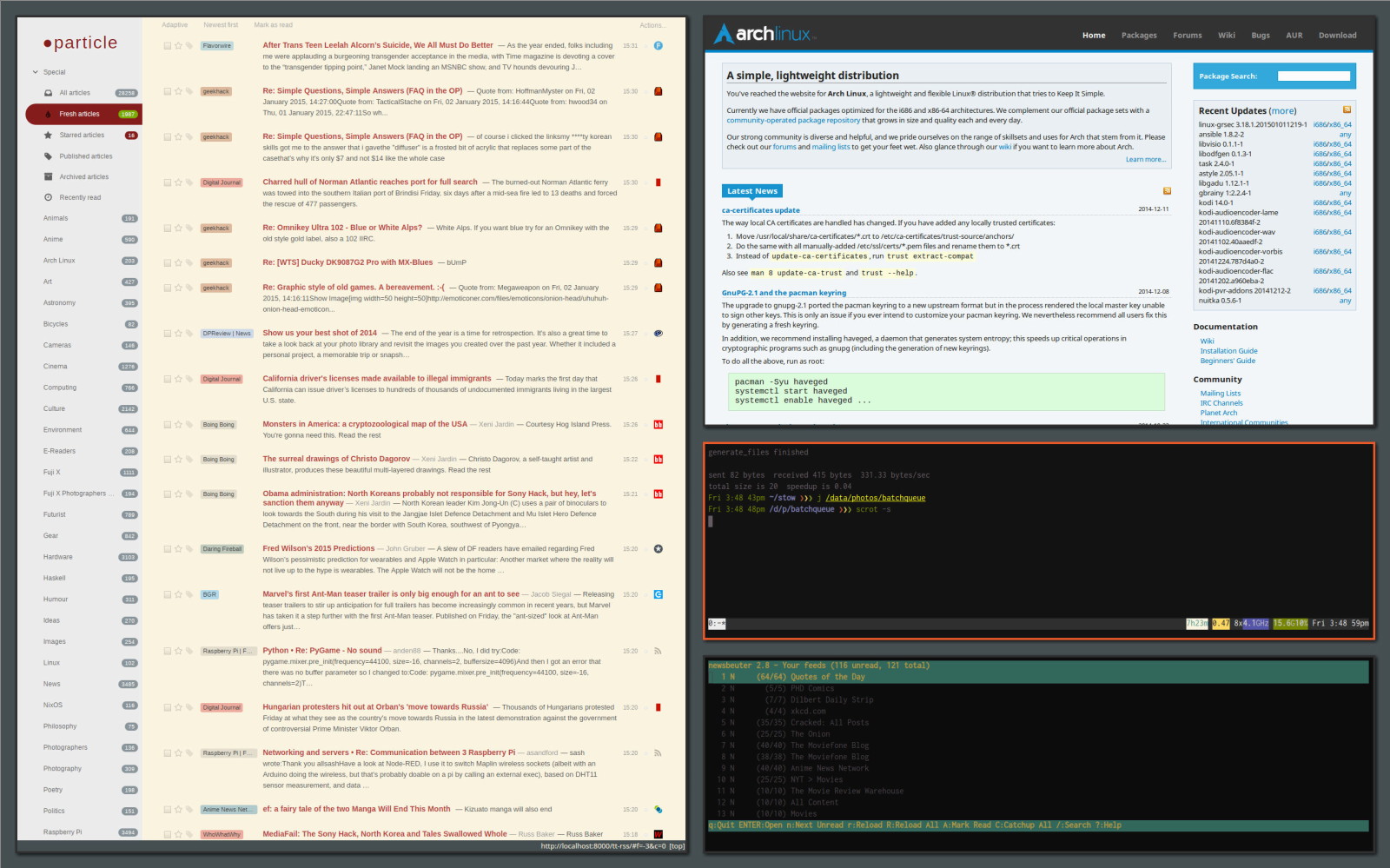Go to Home in the Arch Linux navigation bar

click(x=1094, y=36)
